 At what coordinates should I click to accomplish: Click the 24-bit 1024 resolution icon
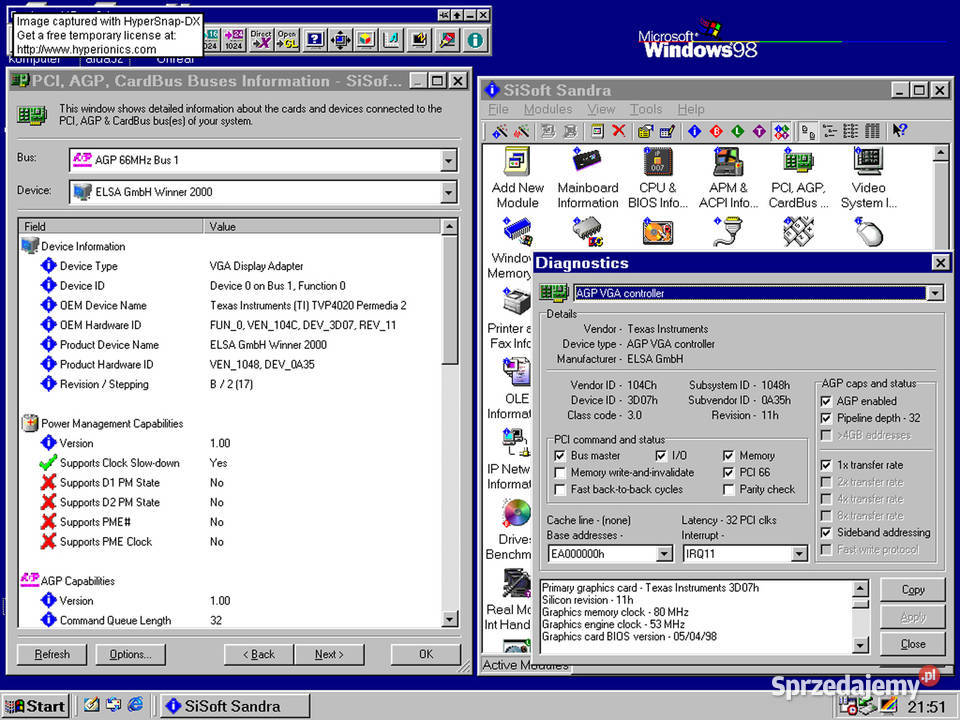[x=233, y=40]
